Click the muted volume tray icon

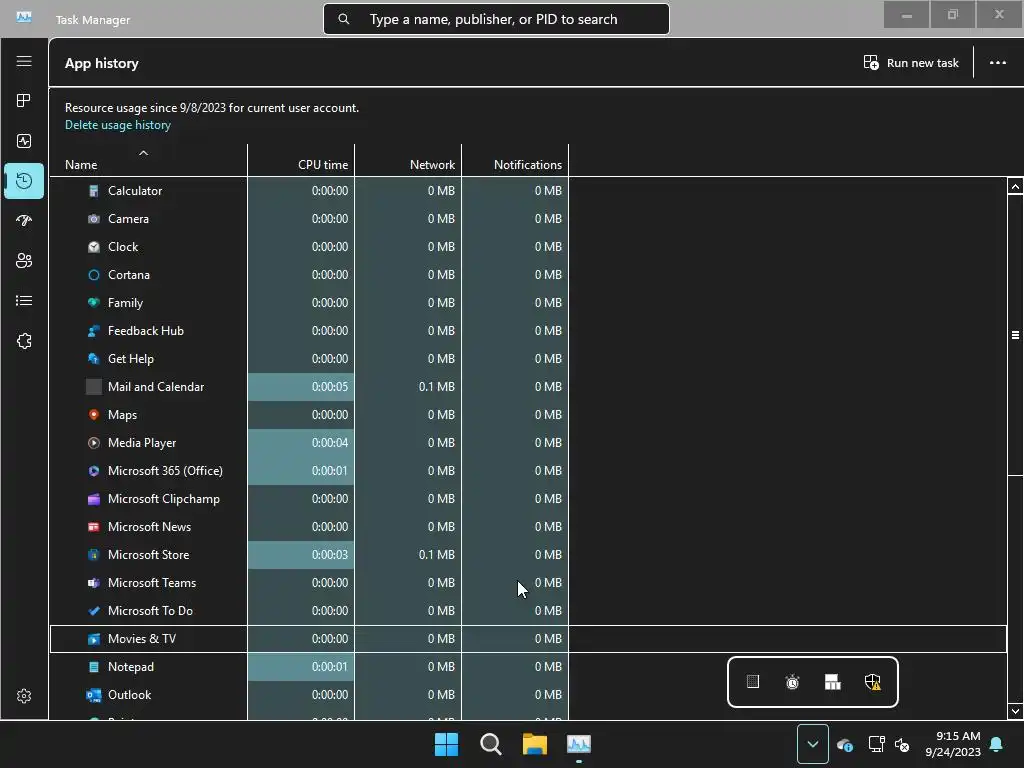(902, 744)
